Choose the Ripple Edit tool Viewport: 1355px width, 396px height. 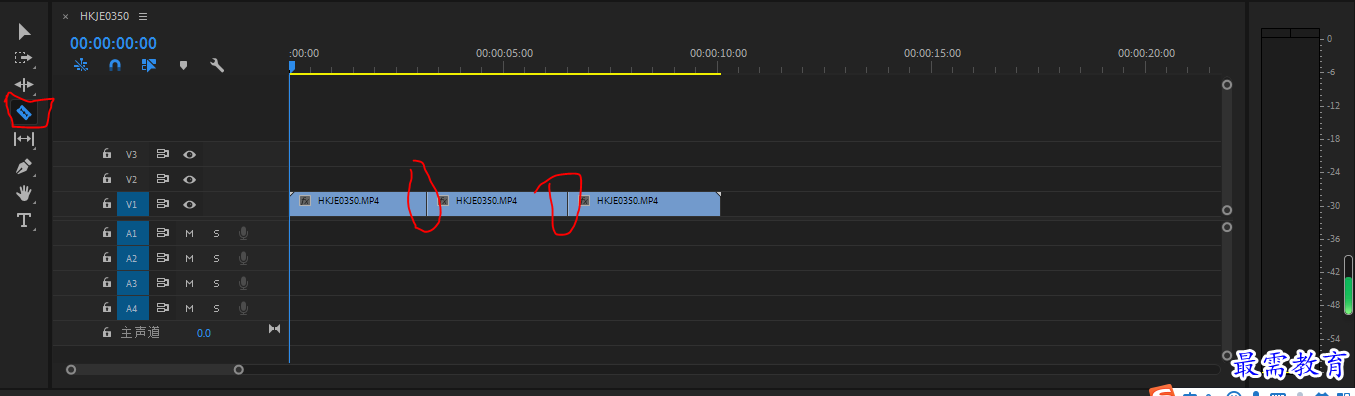(x=24, y=86)
